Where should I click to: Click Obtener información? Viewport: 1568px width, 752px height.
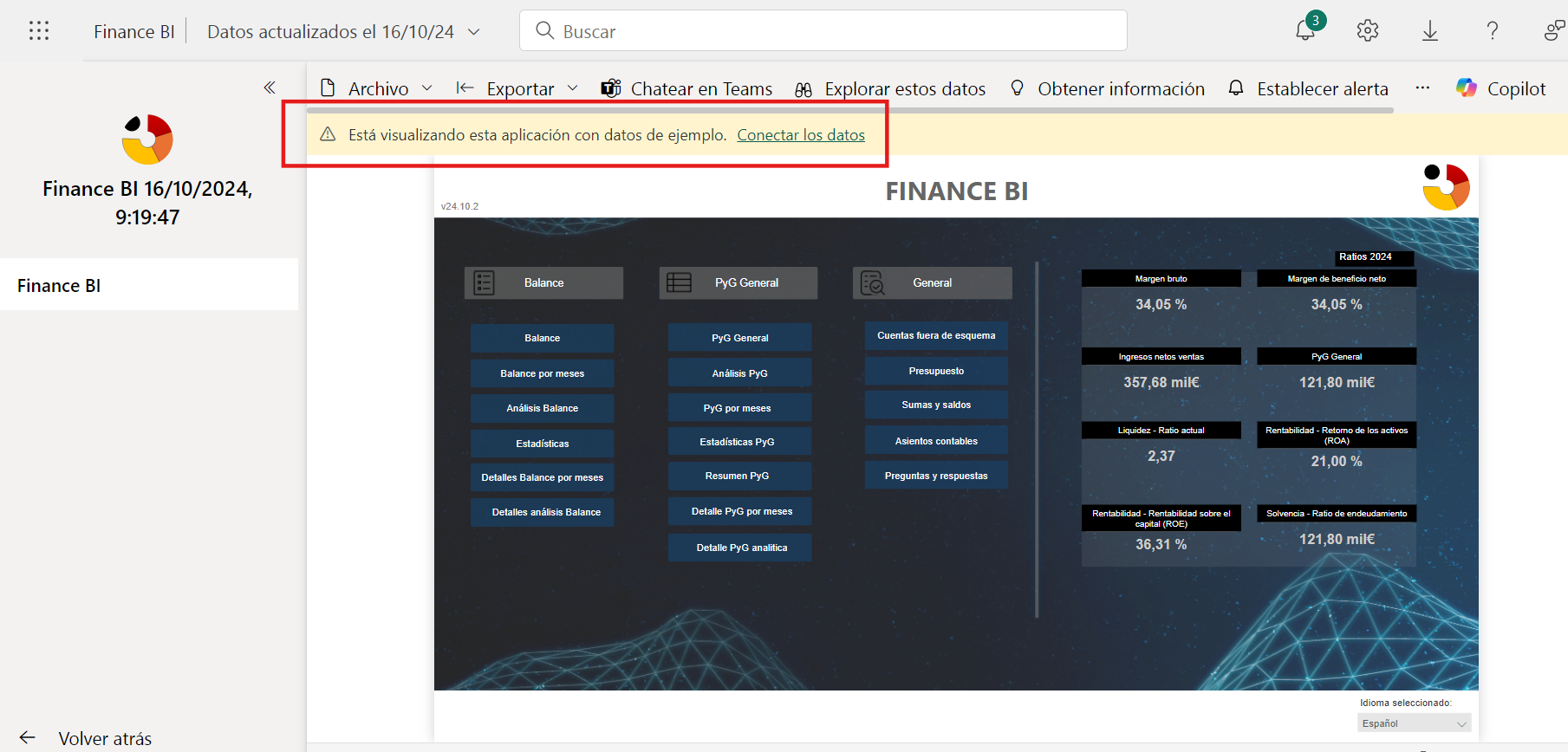tap(1107, 88)
